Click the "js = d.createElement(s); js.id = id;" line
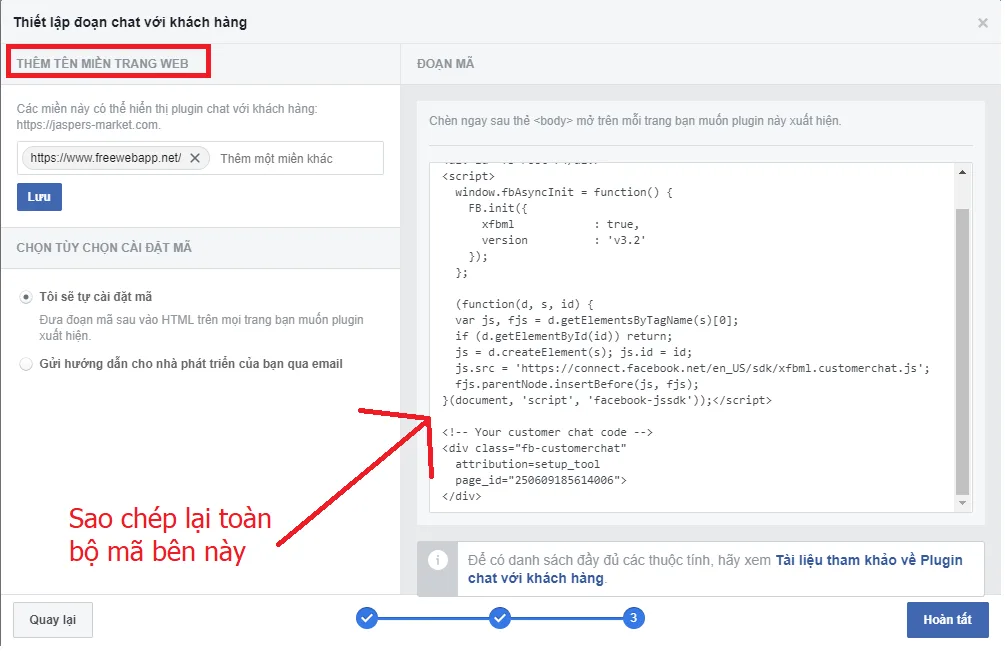Viewport: 1005px width, 660px height. click(x=574, y=352)
